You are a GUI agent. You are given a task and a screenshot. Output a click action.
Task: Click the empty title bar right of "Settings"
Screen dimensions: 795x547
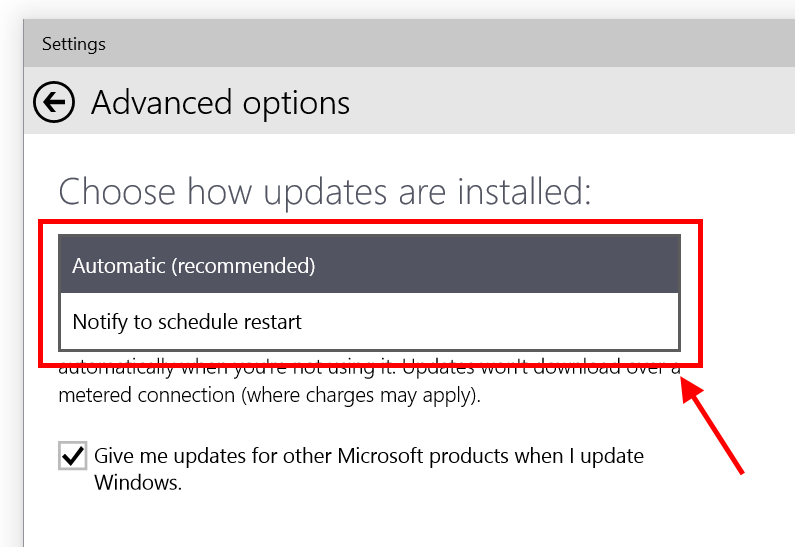point(450,44)
